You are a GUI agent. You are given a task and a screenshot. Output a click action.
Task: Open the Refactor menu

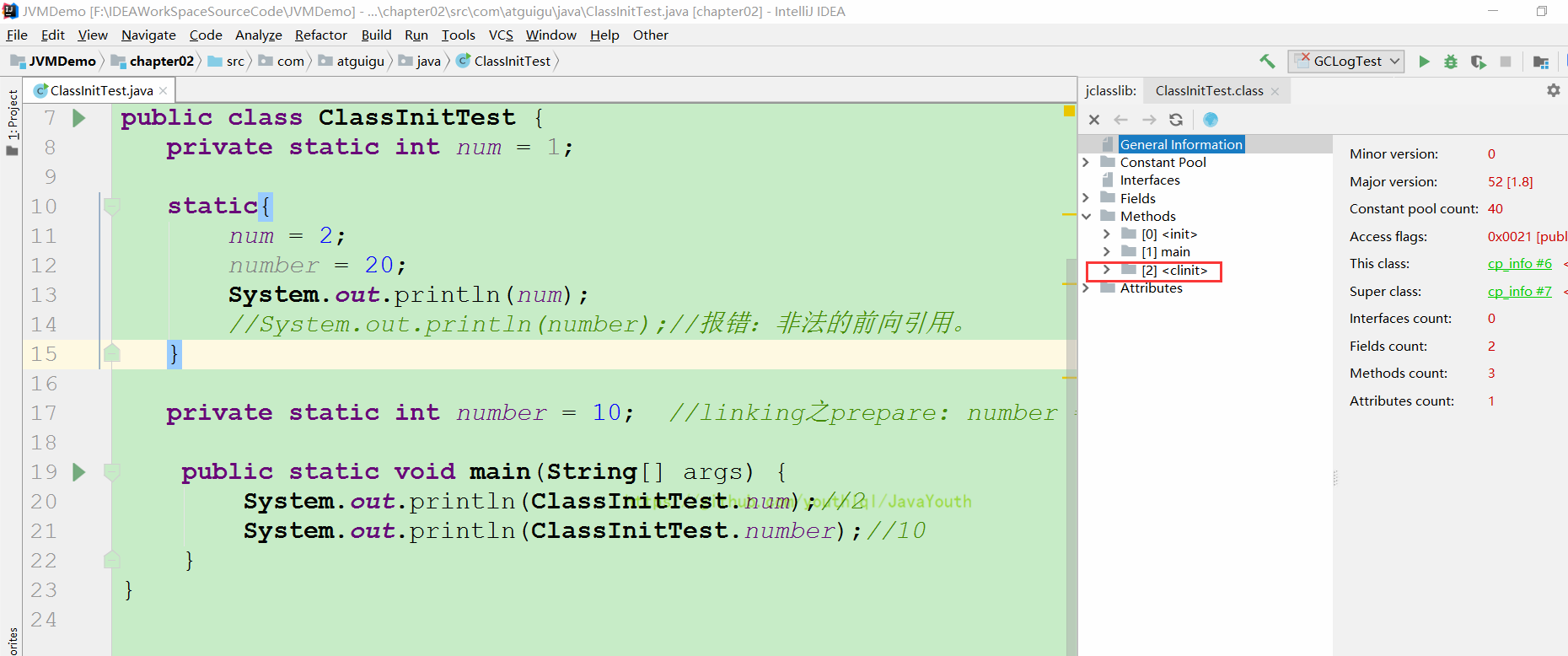pyautogui.click(x=320, y=35)
